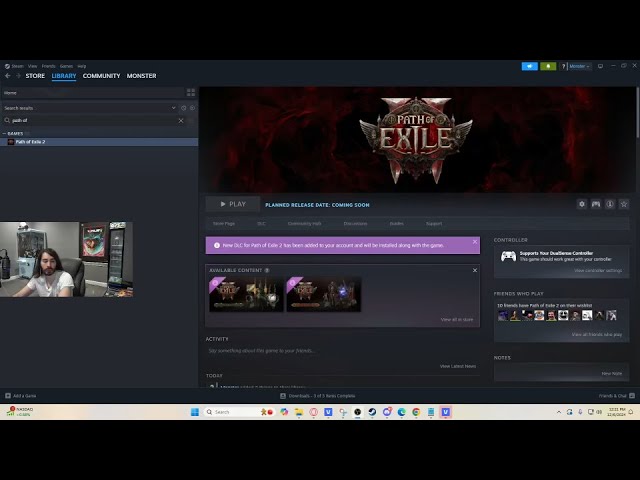This screenshot has height=480, width=640.
Task: Click the New Note button
Action: [x=612, y=373]
